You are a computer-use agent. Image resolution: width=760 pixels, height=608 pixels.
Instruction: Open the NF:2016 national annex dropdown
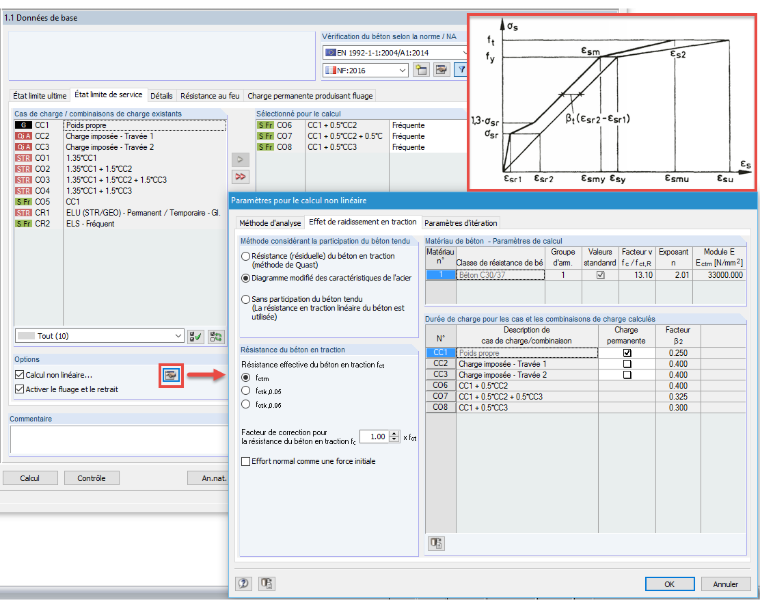click(x=365, y=70)
